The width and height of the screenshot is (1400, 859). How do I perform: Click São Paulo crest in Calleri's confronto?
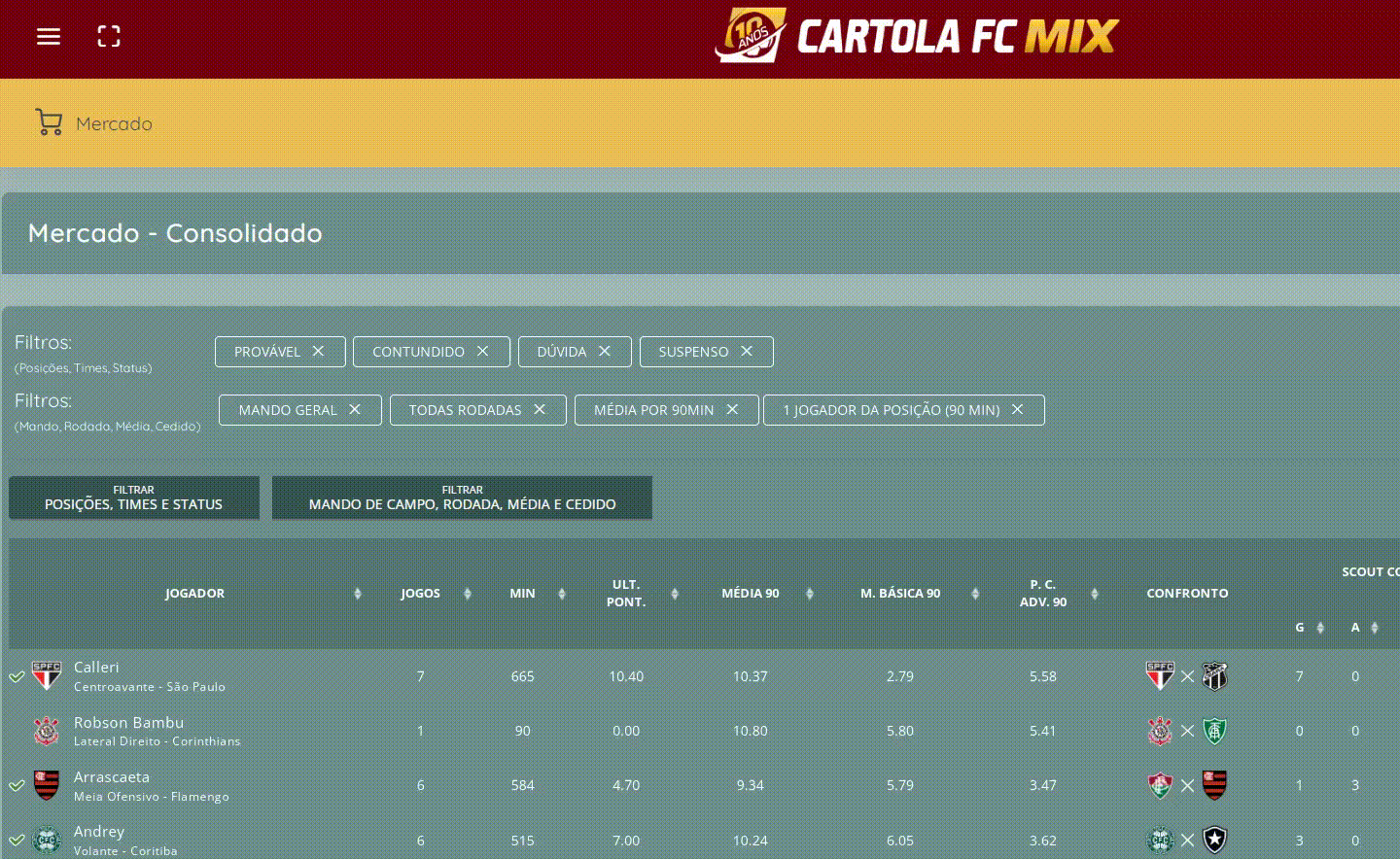click(x=1160, y=675)
